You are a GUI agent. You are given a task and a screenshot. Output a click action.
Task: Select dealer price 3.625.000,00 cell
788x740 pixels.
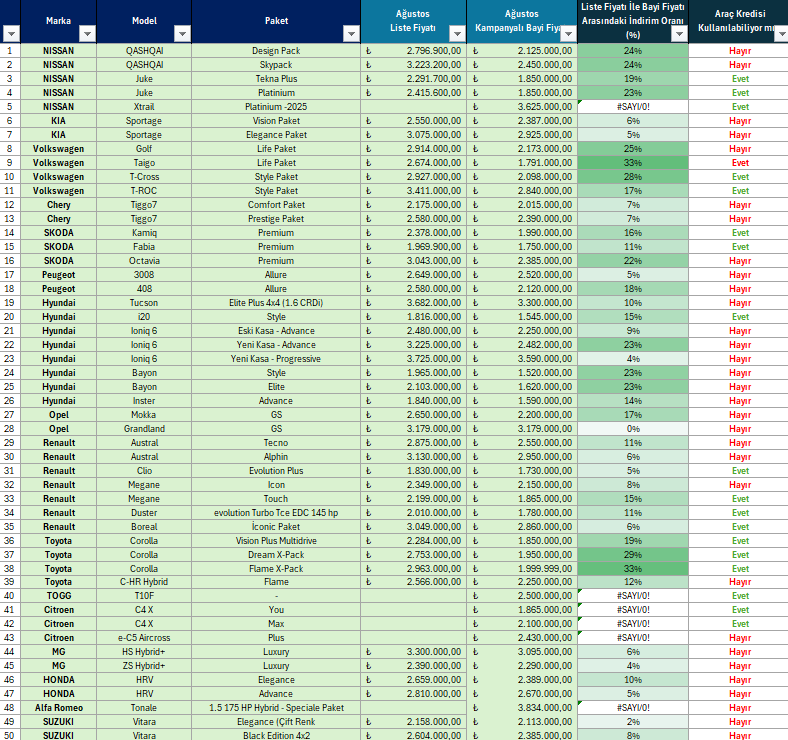pos(522,107)
